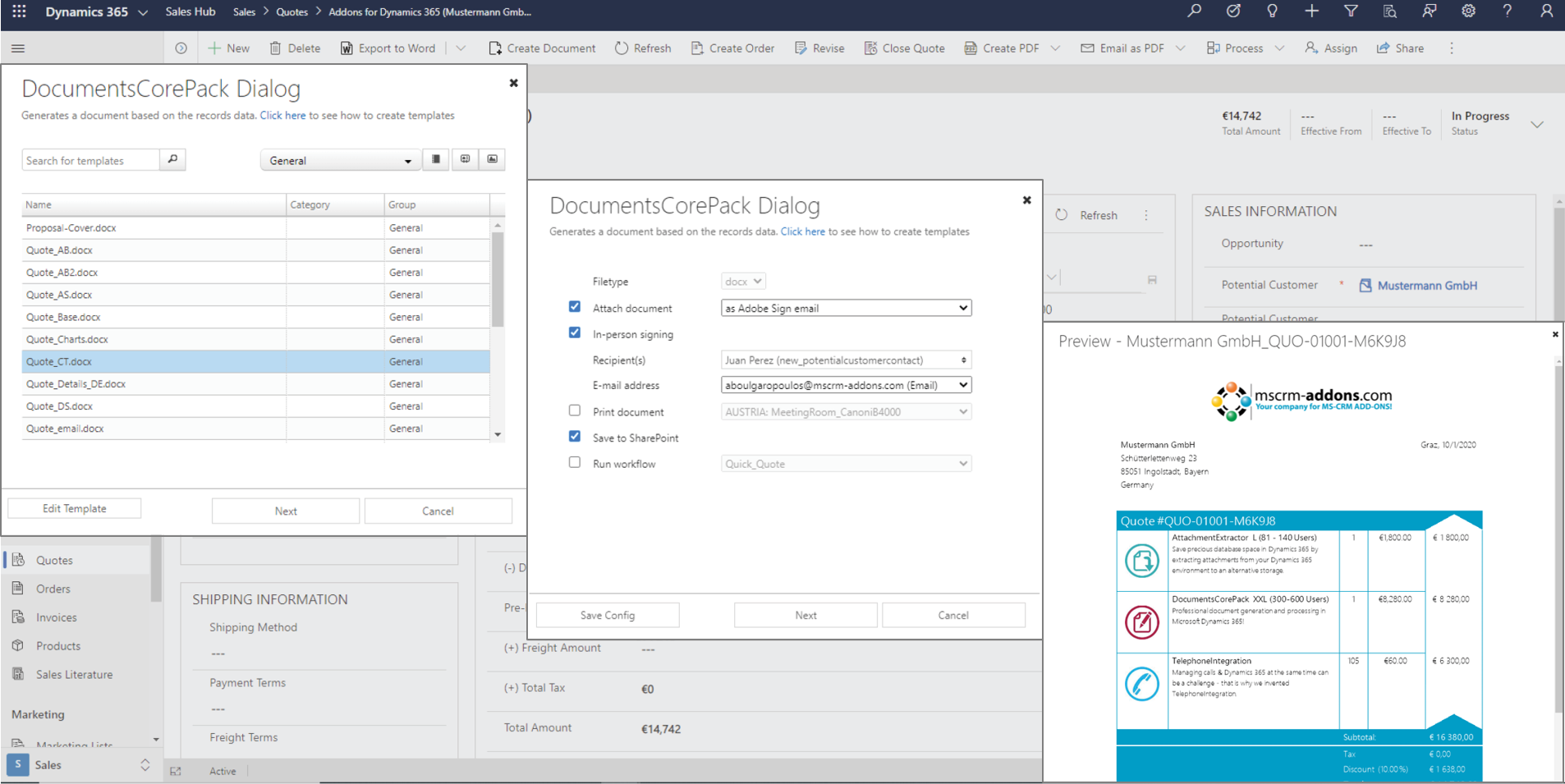The width and height of the screenshot is (1565, 784).
Task: Click the template list scrollbar thumb
Action: 498,279
